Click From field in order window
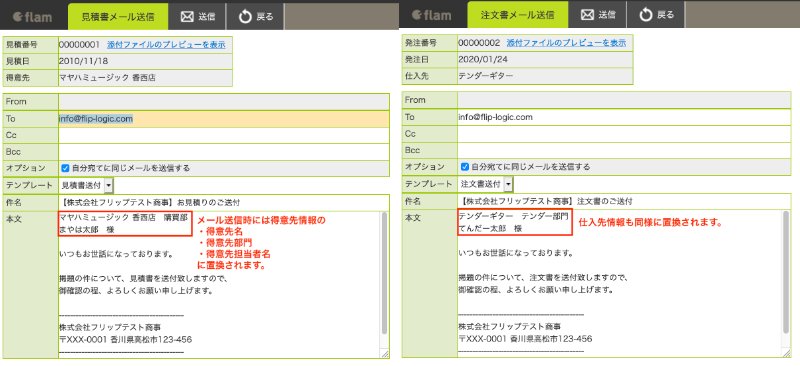 point(623,100)
